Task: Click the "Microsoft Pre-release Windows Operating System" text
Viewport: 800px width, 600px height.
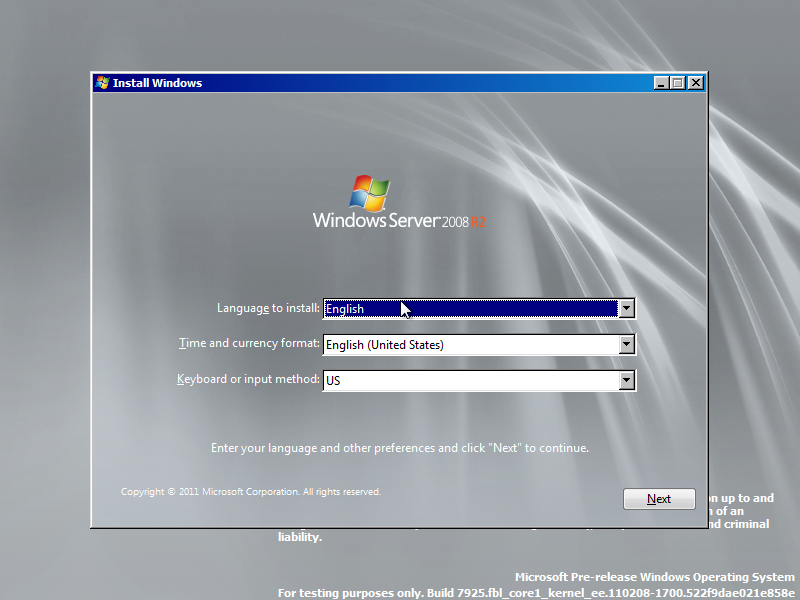Action: click(x=655, y=577)
